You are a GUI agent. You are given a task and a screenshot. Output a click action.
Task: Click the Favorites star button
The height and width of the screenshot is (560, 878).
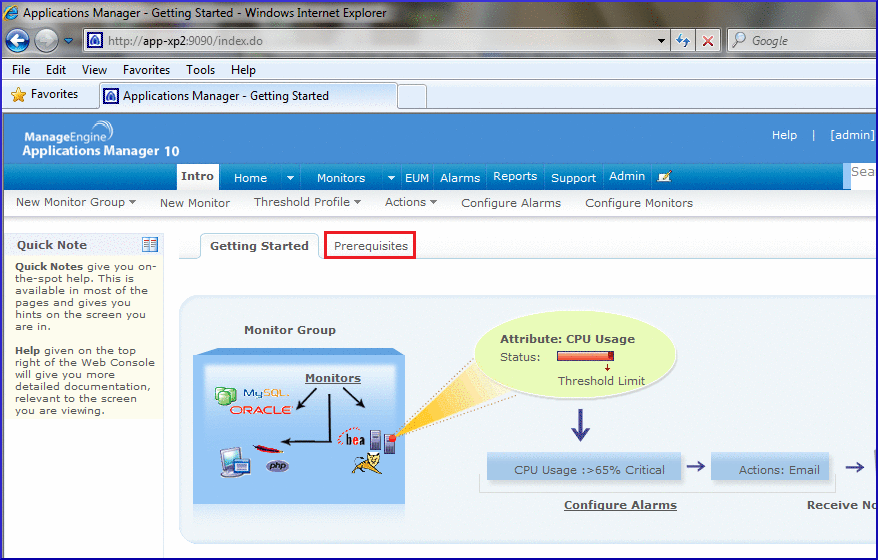(45, 94)
